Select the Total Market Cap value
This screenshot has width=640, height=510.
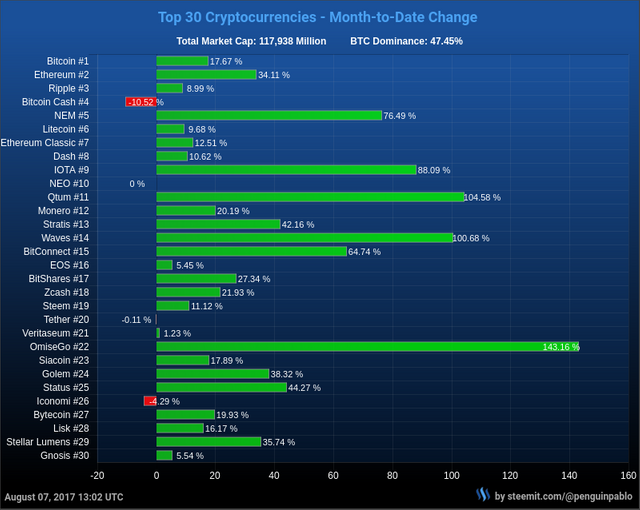(x=293, y=41)
